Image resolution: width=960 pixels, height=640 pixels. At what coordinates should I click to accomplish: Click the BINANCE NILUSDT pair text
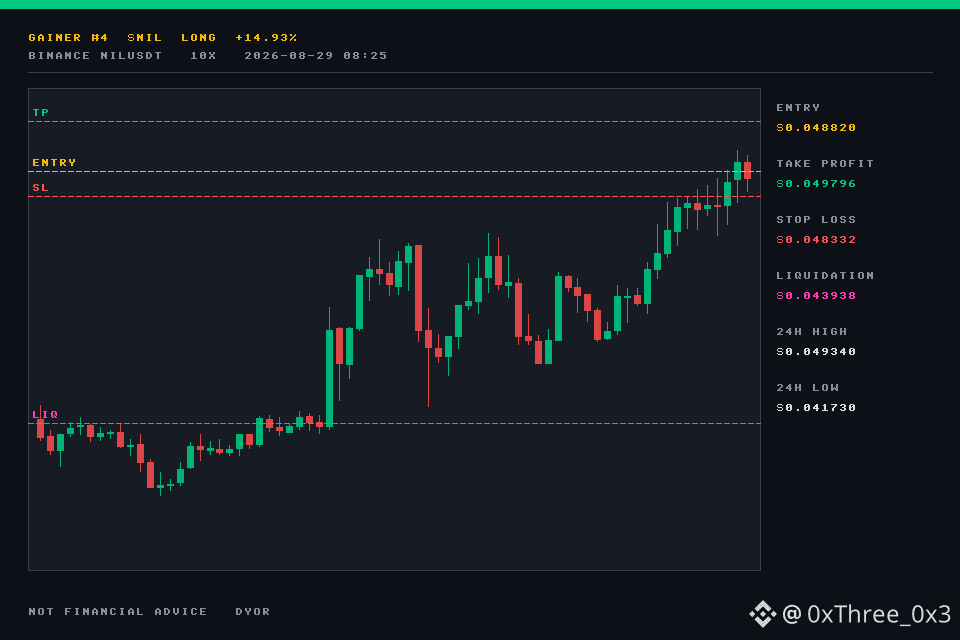[95, 56]
